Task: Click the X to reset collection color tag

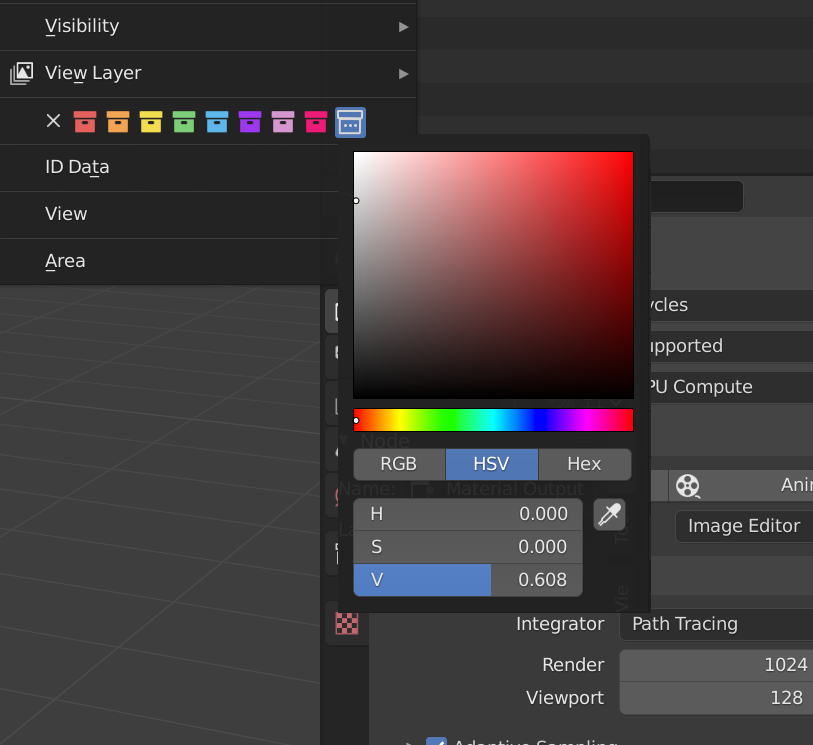Action: pyautogui.click(x=53, y=121)
